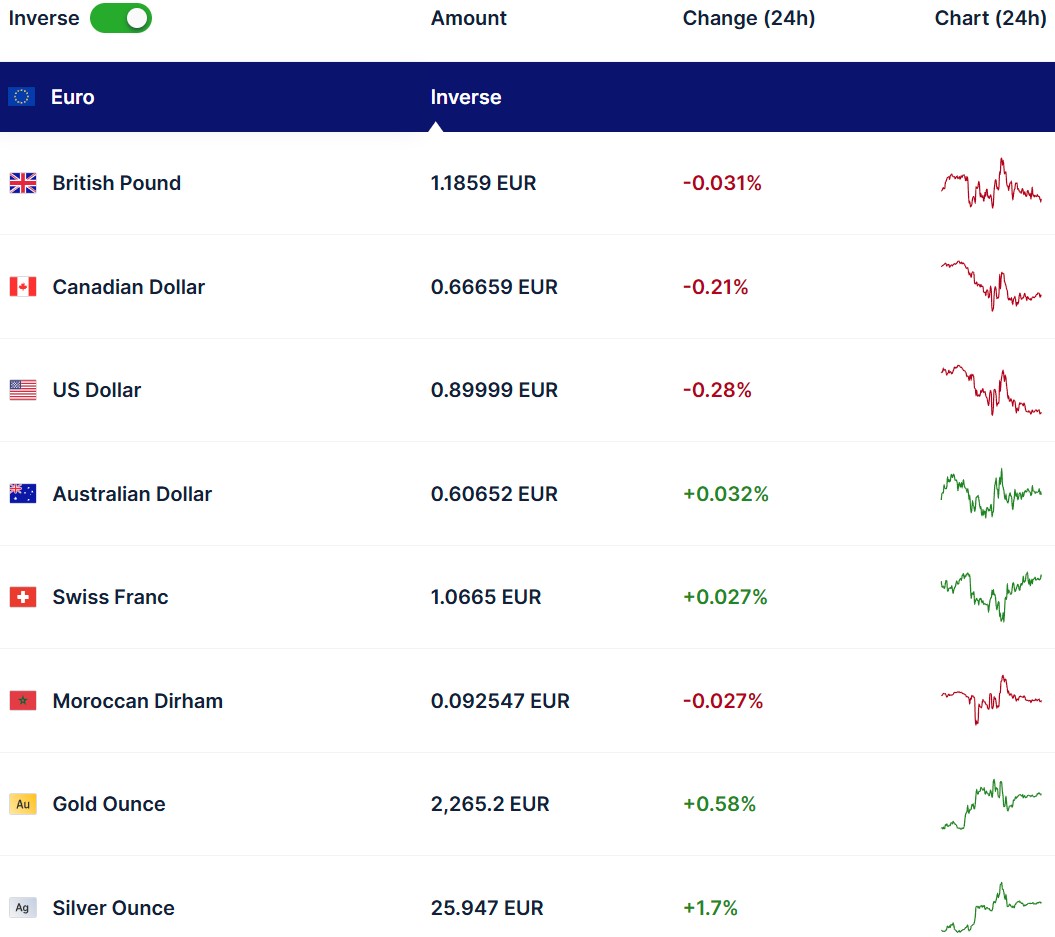
Task: Click the Swiss Franc 24h chart
Action: pyautogui.click(x=991, y=597)
